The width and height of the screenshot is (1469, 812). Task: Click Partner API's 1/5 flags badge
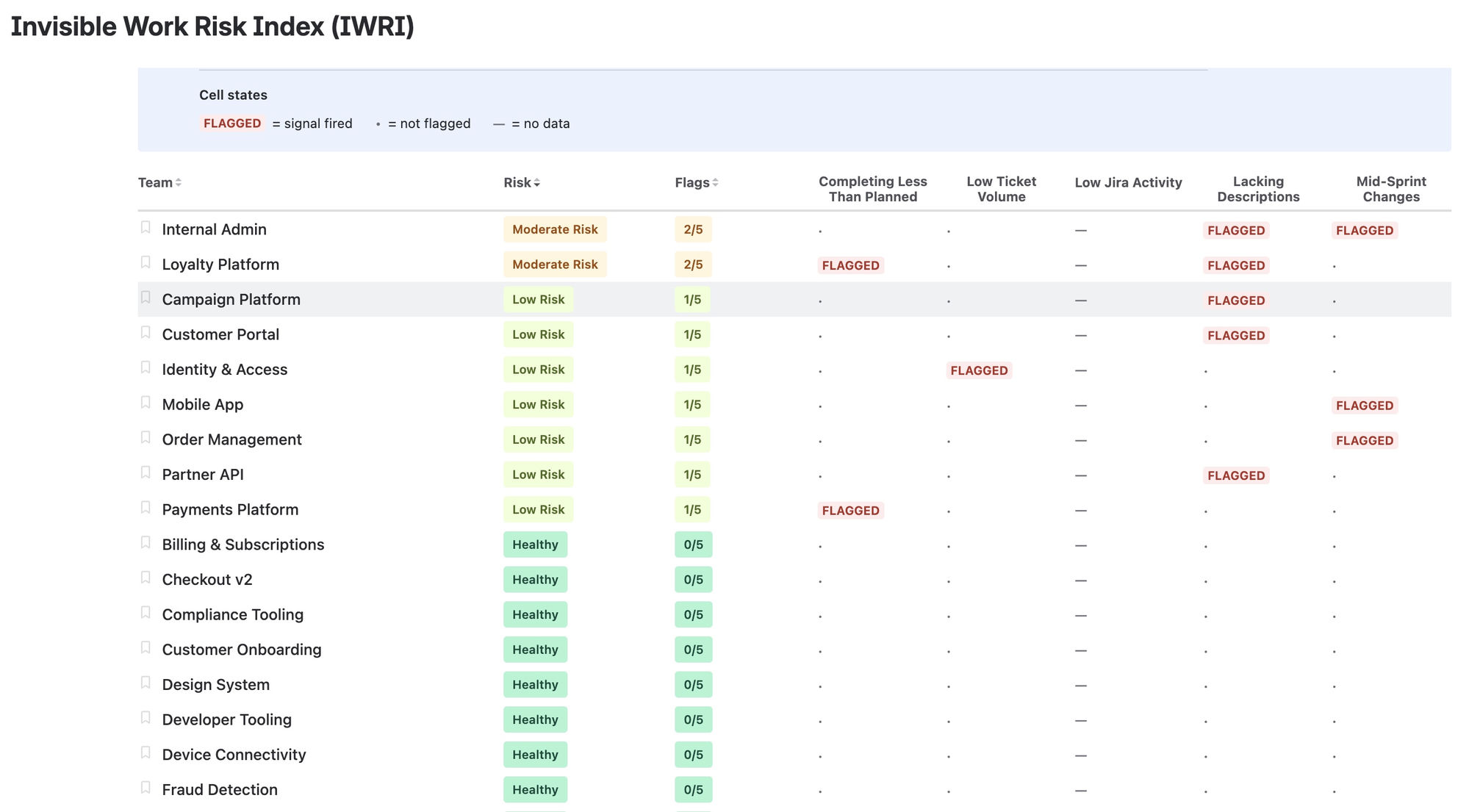point(692,475)
